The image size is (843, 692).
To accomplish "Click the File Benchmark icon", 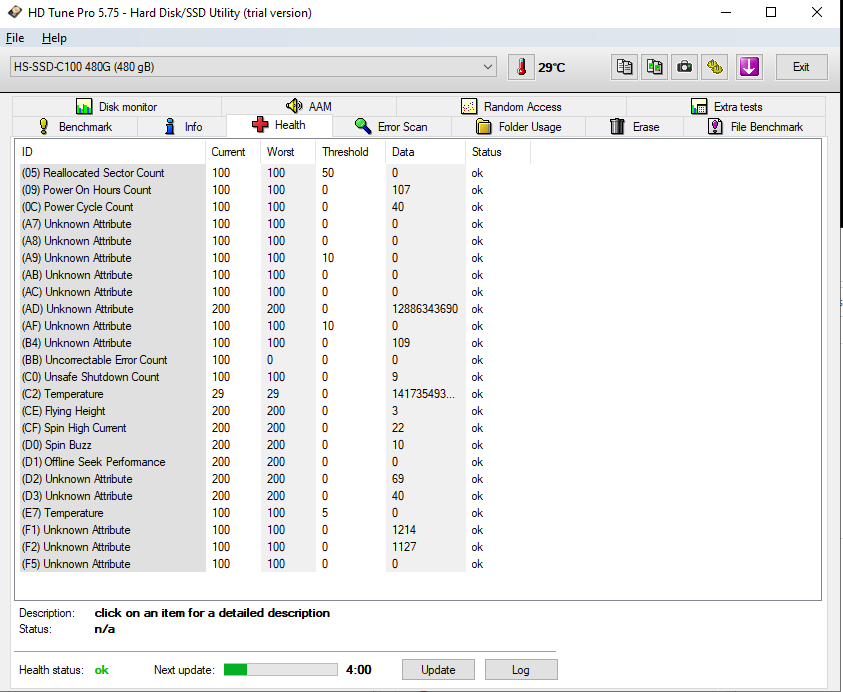I will coord(715,126).
